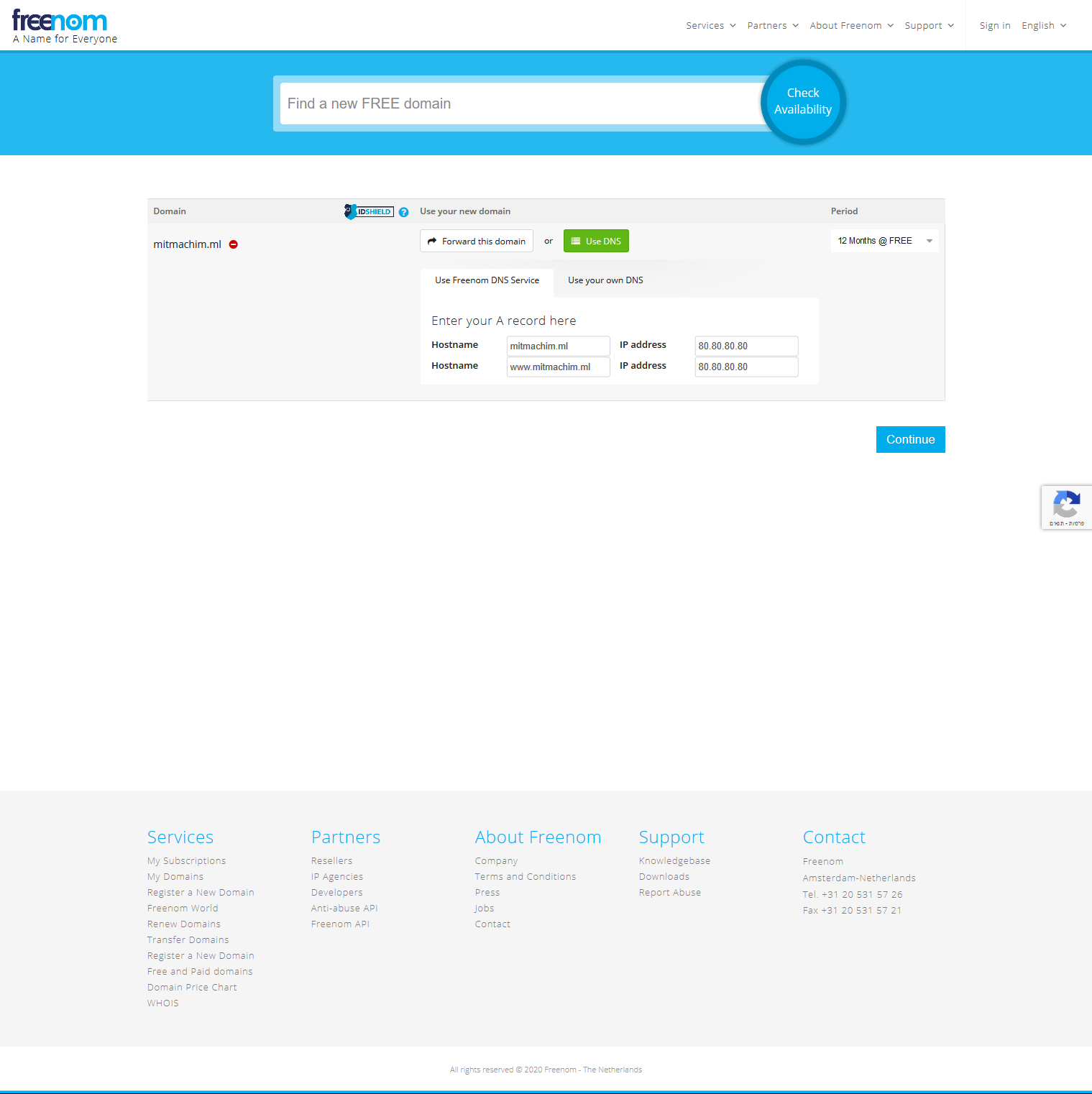Open the IDShield help question mark
The image size is (1092, 1094).
click(403, 212)
